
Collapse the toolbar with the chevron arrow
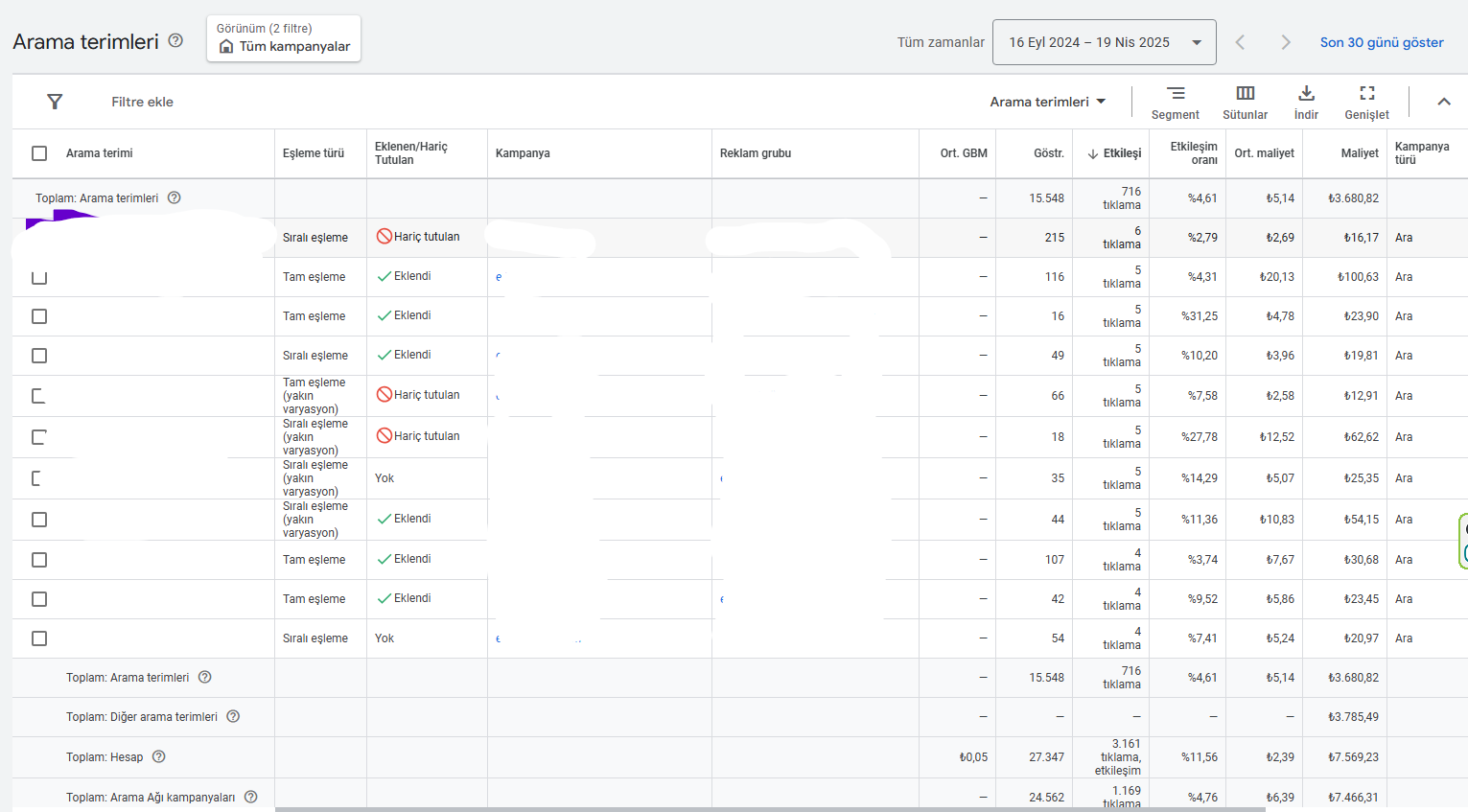pyautogui.click(x=1444, y=102)
